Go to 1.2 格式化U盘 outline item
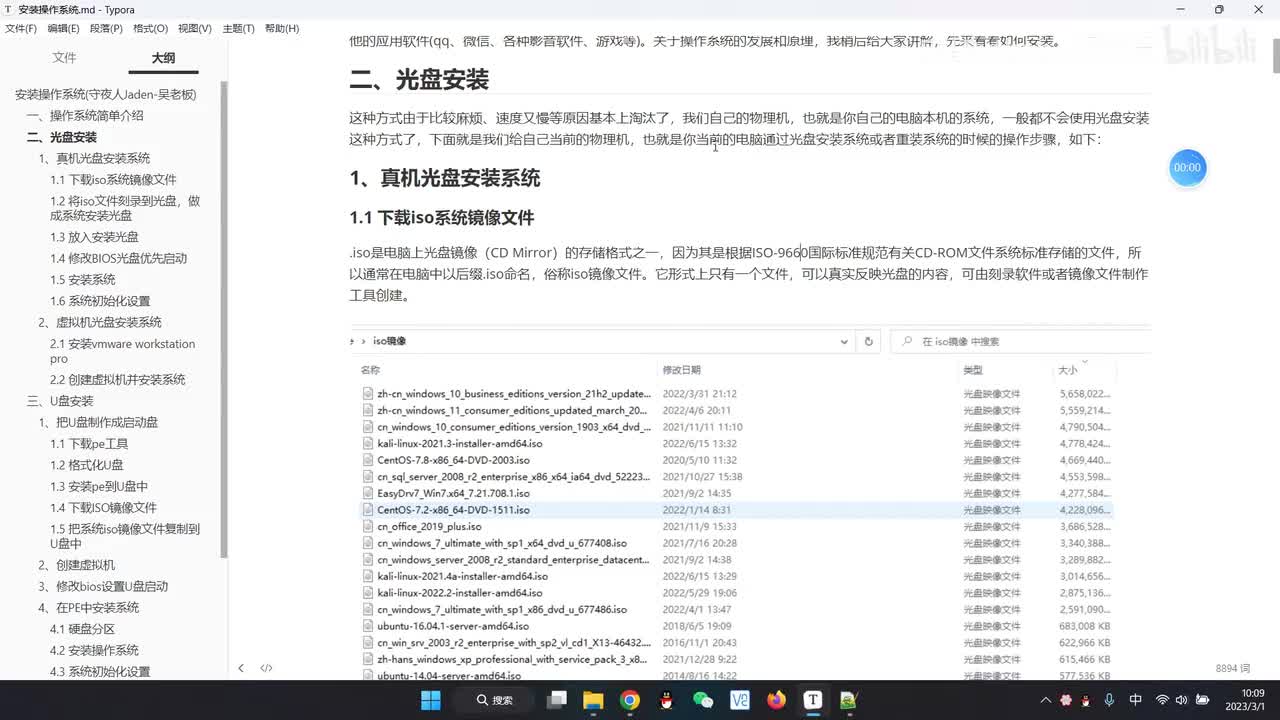1280x720 pixels. coord(87,465)
